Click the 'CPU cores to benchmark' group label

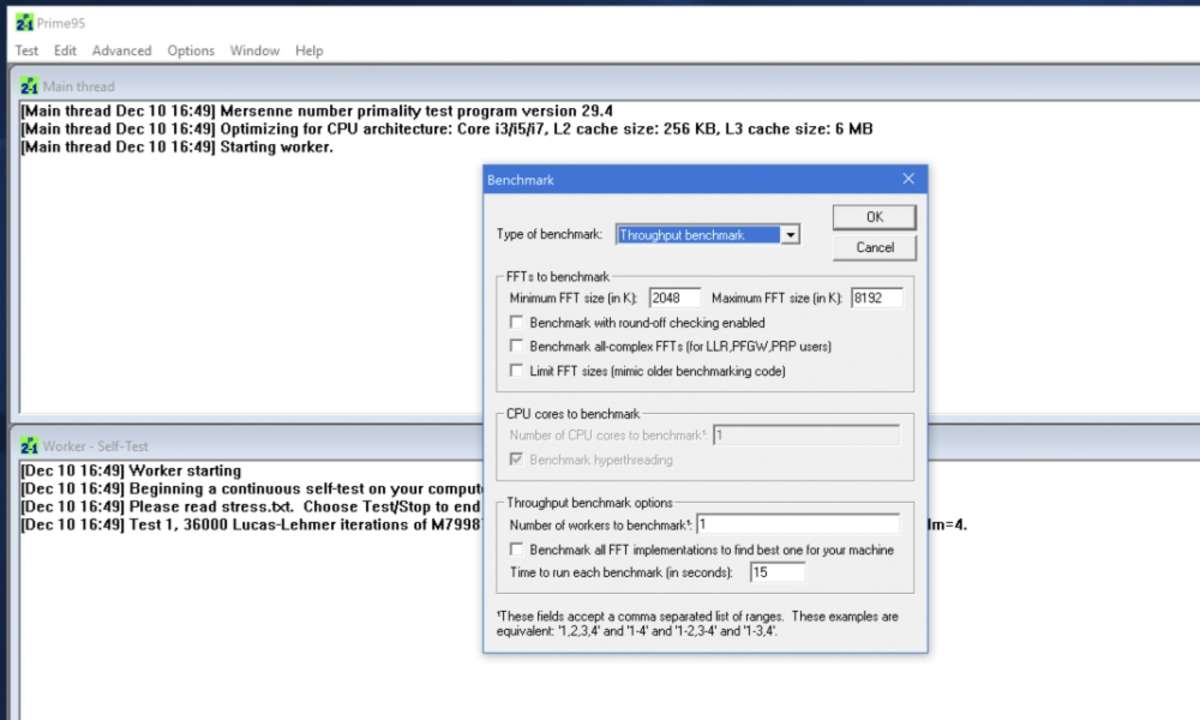pos(573,414)
